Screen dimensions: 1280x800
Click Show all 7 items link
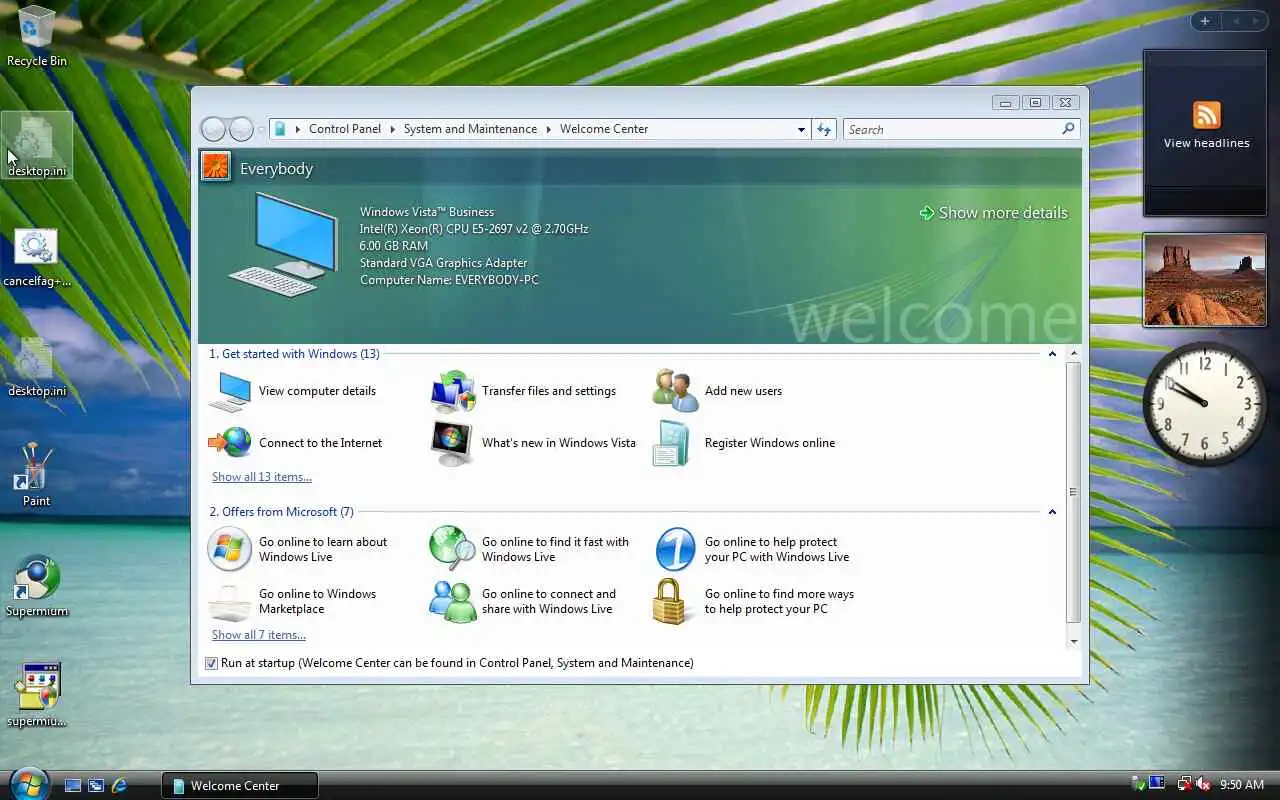tap(258, 635)
